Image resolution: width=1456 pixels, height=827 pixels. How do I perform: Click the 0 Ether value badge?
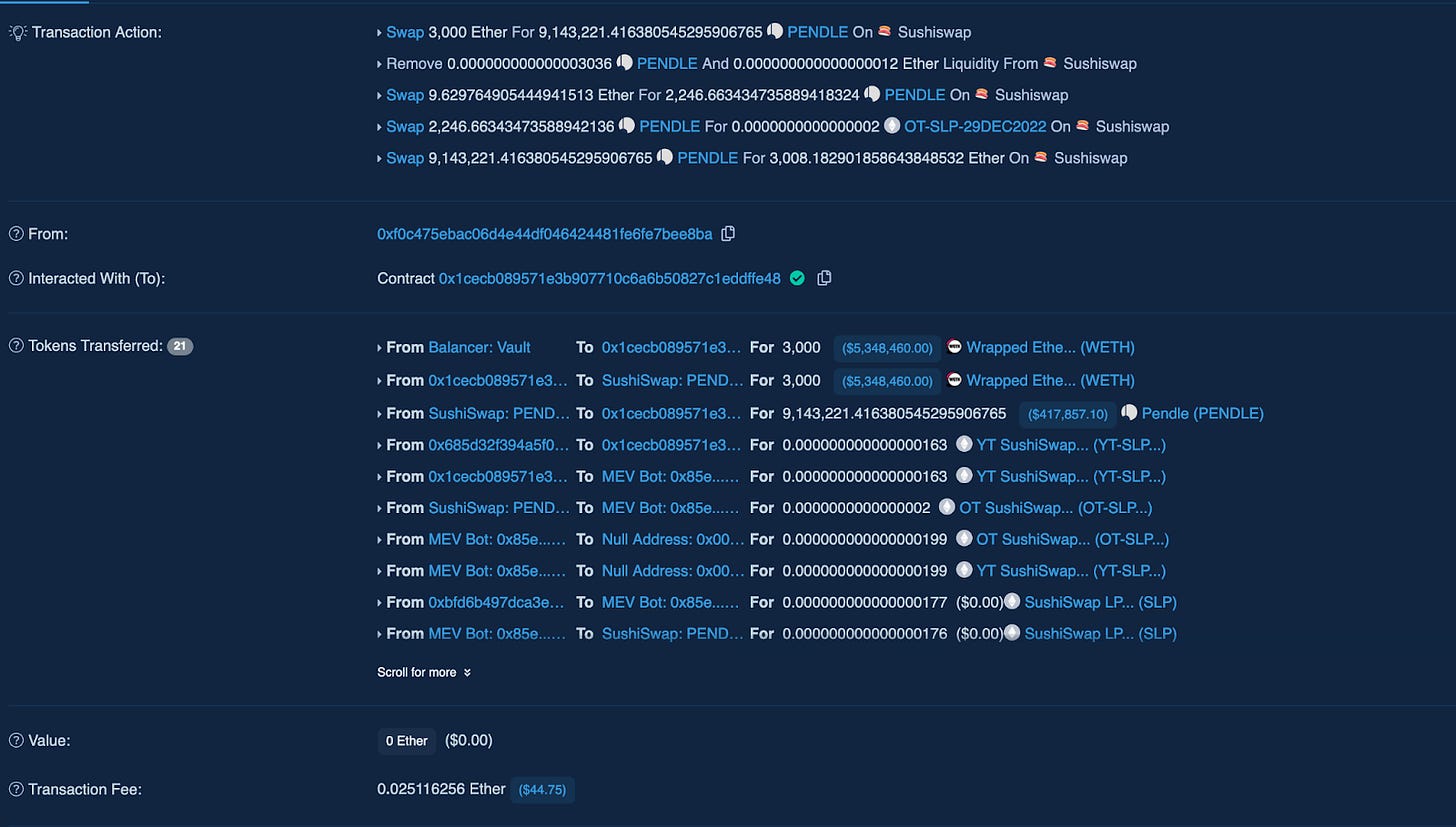point(407,741)
